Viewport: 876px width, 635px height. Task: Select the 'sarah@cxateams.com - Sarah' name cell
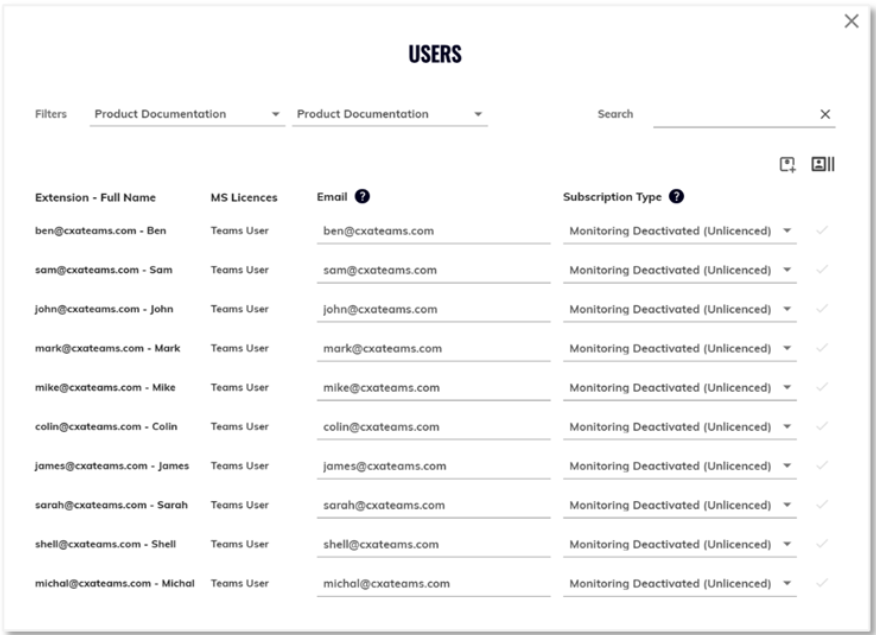[x=111, y=505]
